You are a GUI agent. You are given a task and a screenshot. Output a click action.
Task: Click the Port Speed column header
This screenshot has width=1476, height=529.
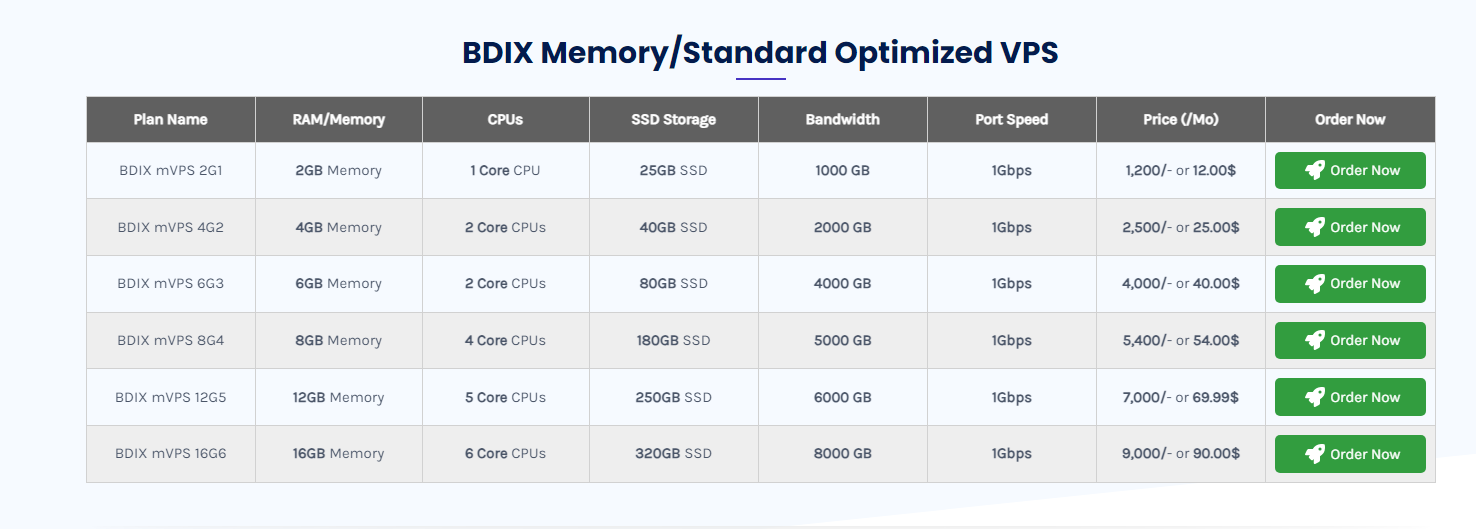pos(1011,120)
